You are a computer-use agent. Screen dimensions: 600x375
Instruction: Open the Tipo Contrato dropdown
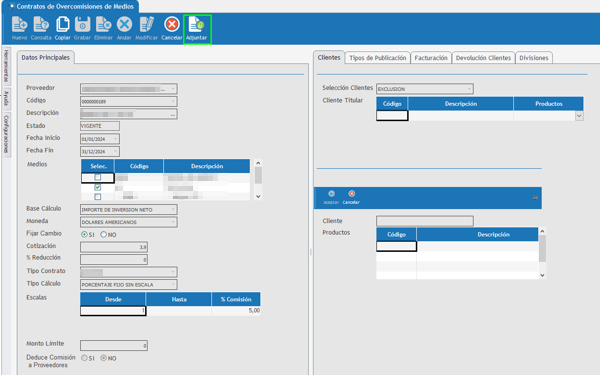pos(173,272)
